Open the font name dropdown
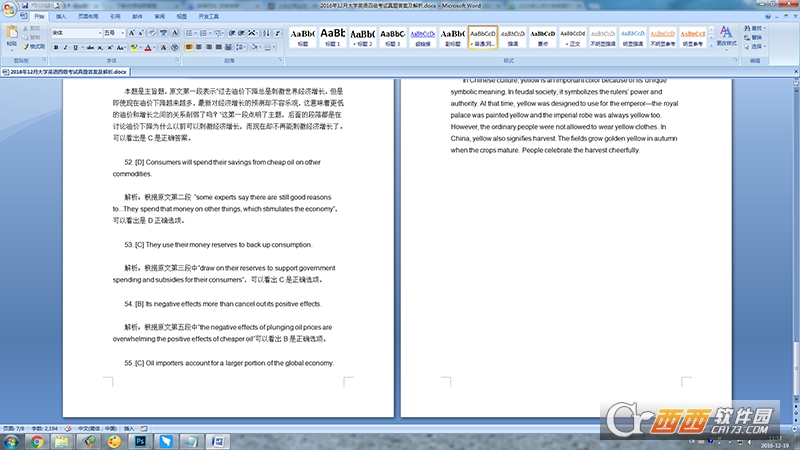The width and height of the screenshot is (800, 450). pos(99,33)
